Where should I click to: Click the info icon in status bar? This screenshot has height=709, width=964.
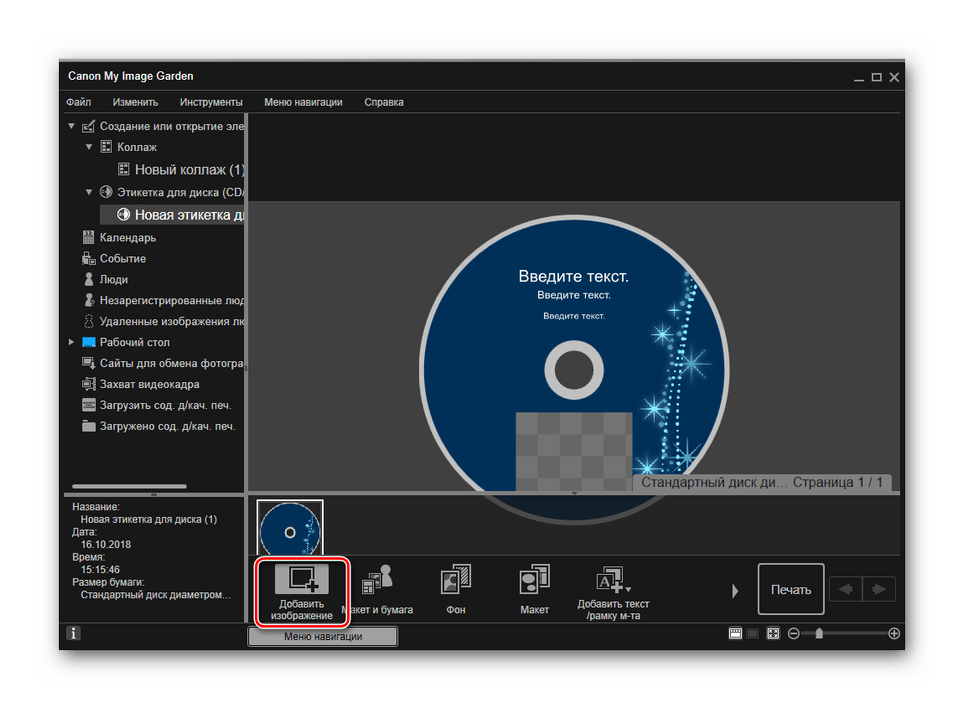[74, 633]
